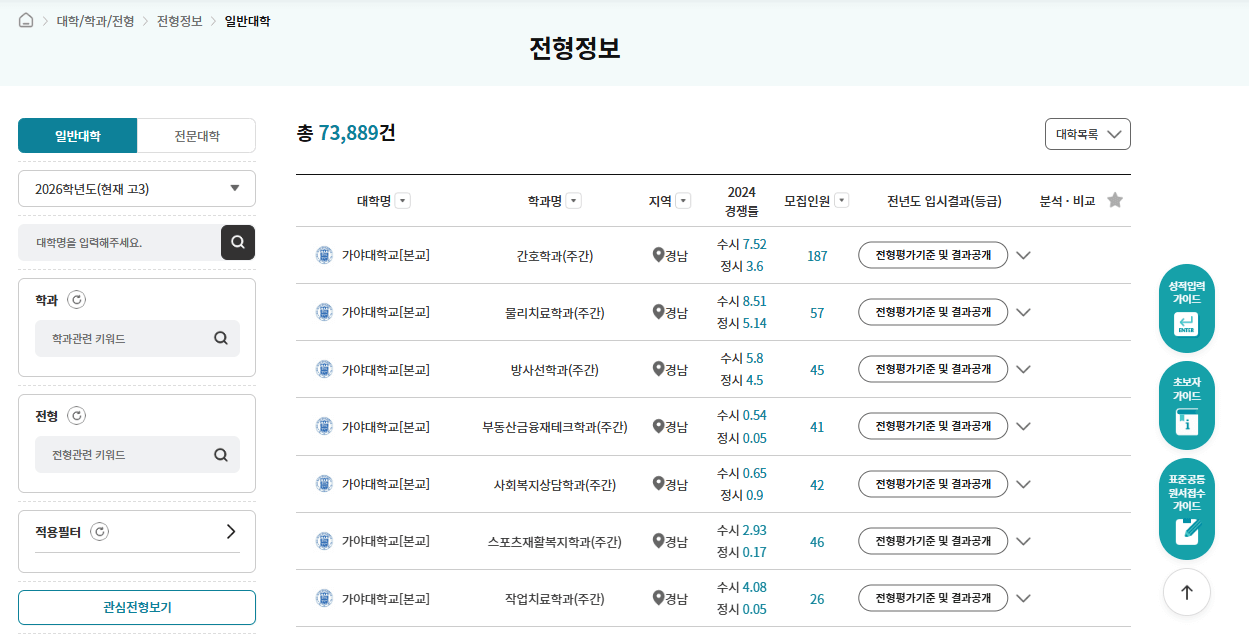1249x636 pixels.
Task: Open the 대학목록 dropdown
Action: 1087,133
